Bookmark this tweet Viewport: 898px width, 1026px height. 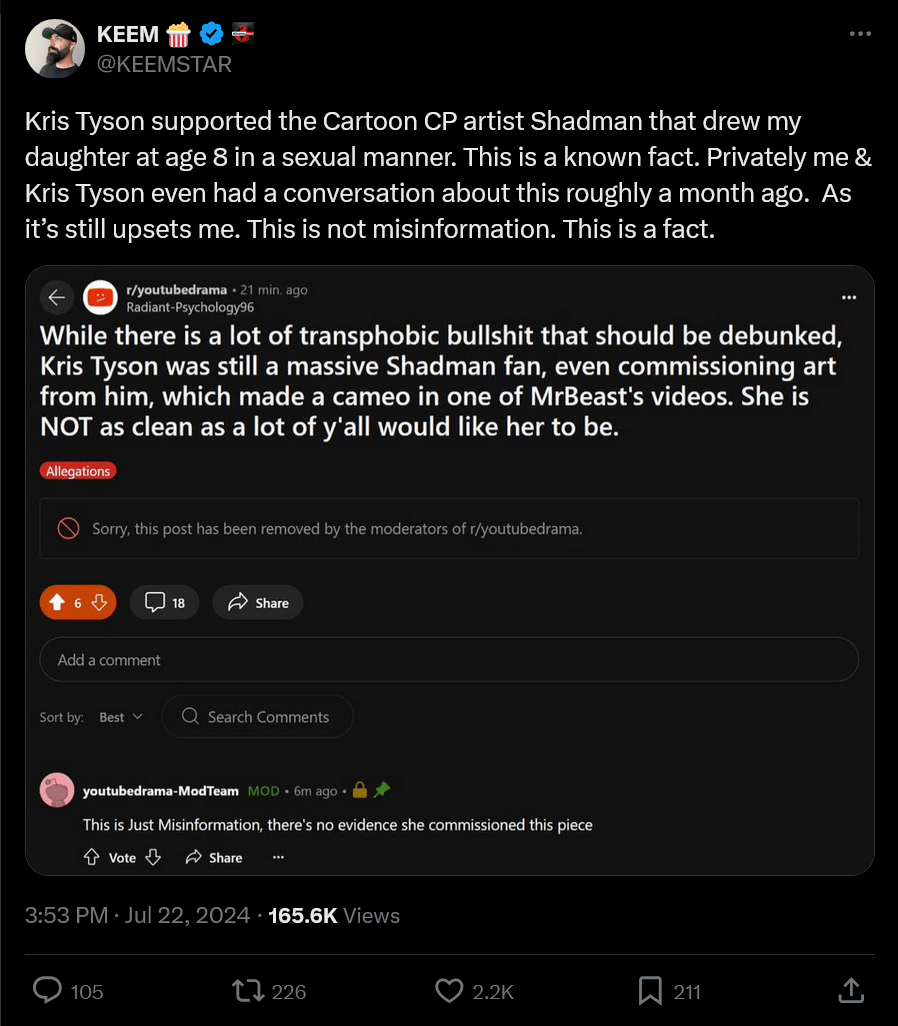pos(650,990)
